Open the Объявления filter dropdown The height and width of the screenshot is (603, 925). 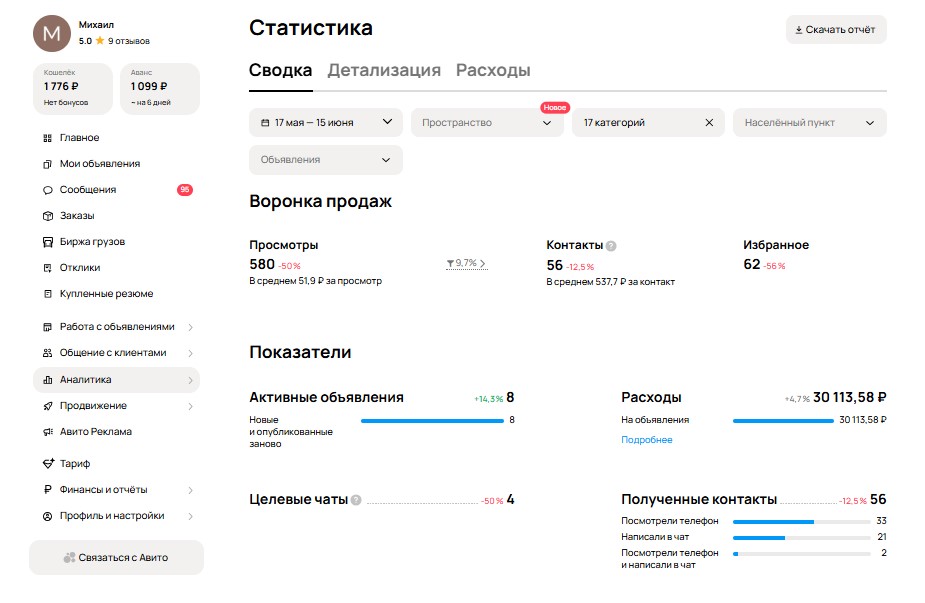[326, 160]
